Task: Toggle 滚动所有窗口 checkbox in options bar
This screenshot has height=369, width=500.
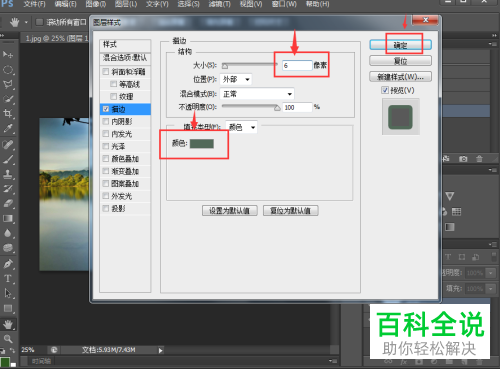Action: point(39,22)
